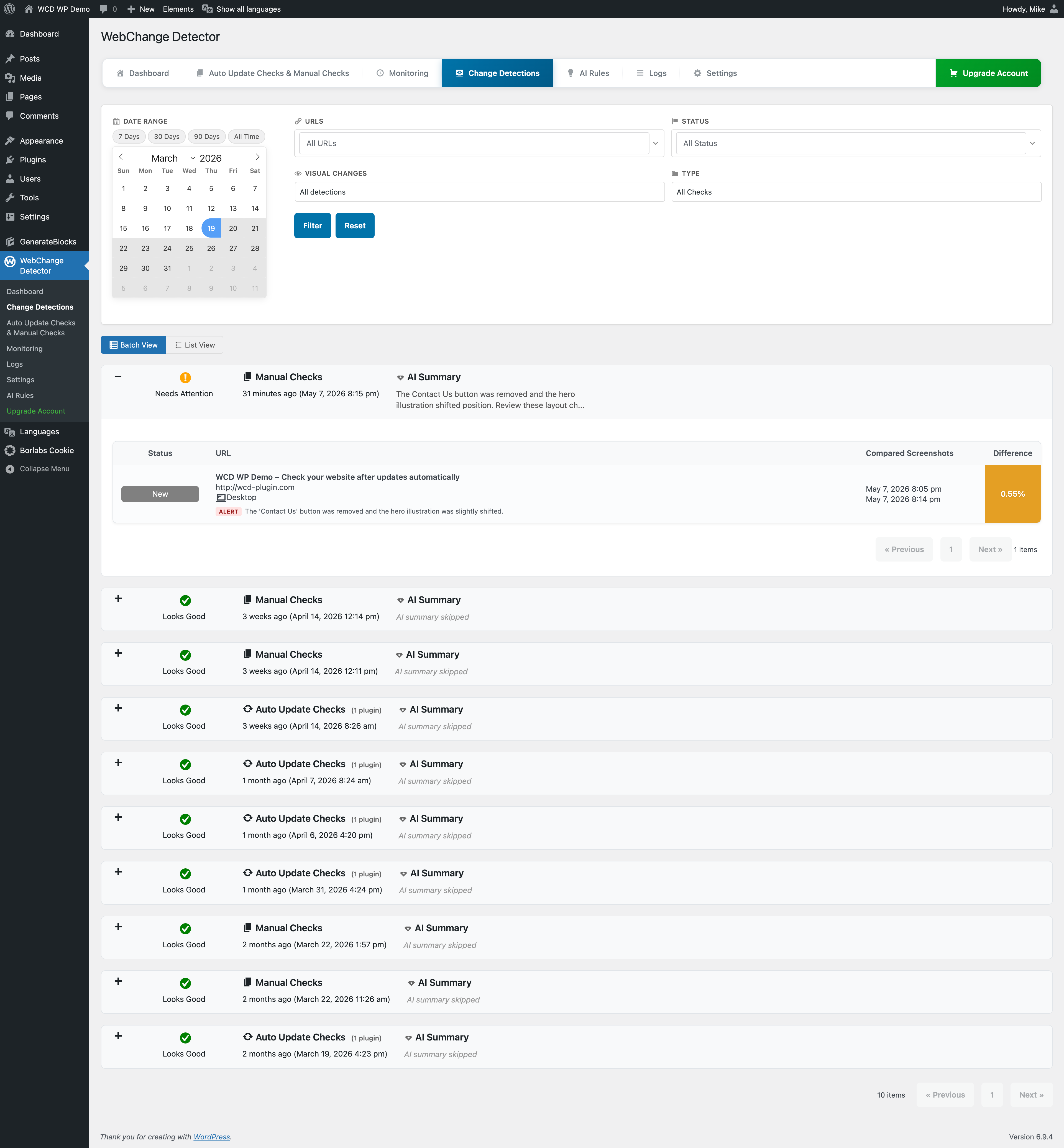Click the 0.55% difference cell
Viewport: 1064px width, 1148px height.
click(x=1013, y=494)
